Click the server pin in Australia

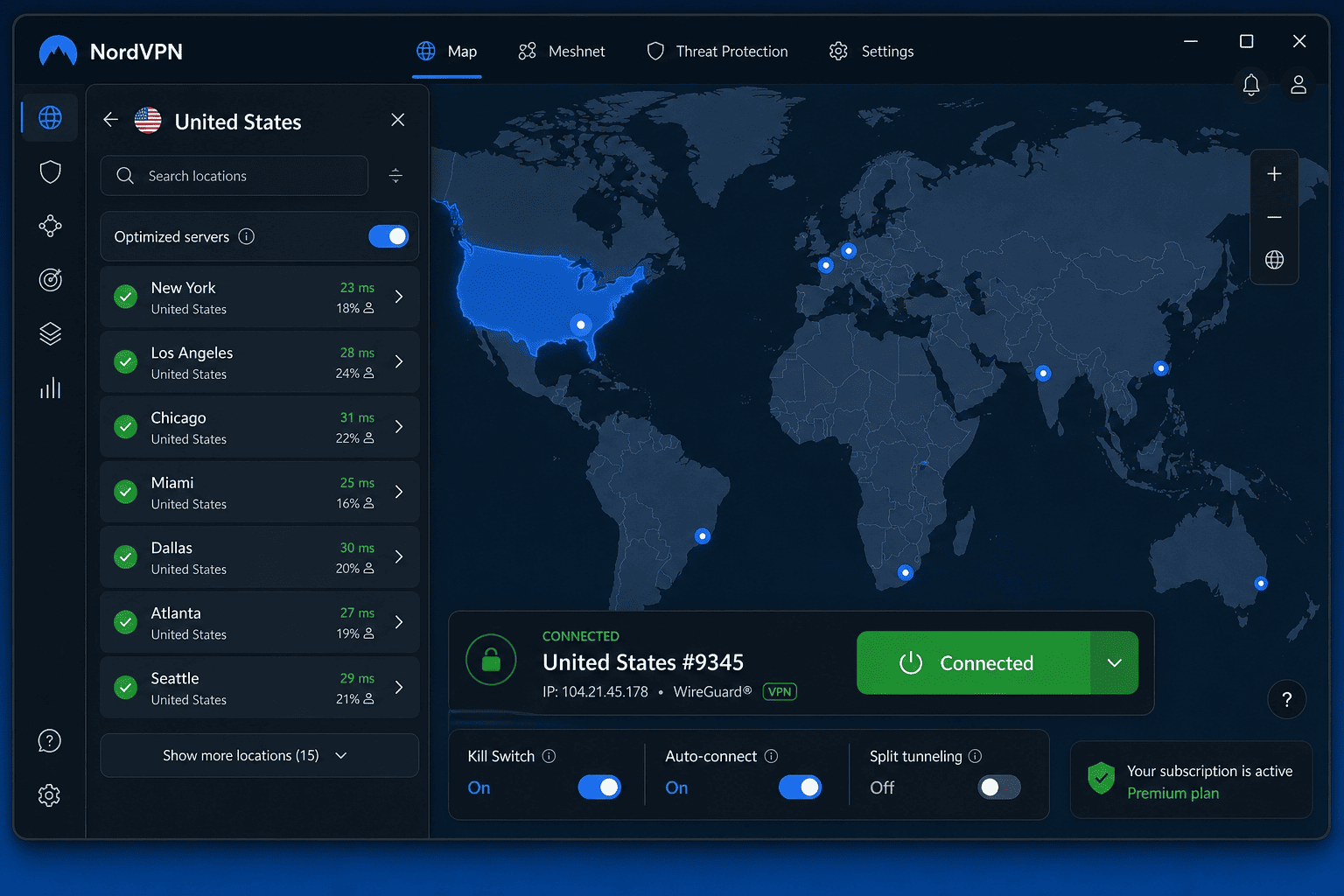1261,584
